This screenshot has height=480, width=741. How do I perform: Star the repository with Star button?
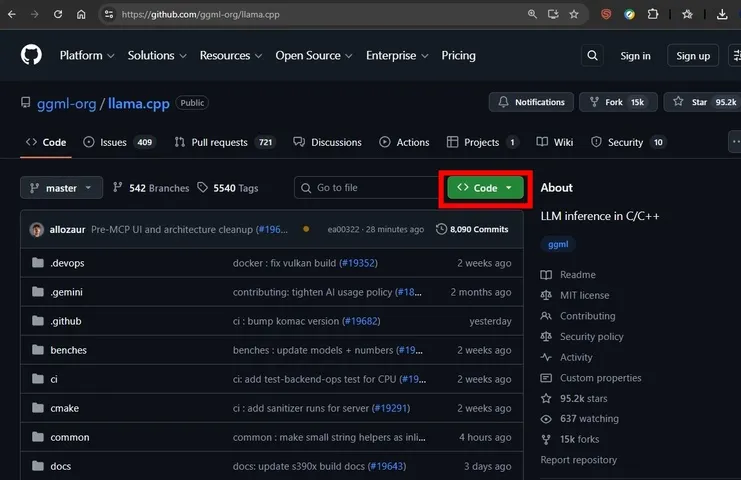[702, 102]
